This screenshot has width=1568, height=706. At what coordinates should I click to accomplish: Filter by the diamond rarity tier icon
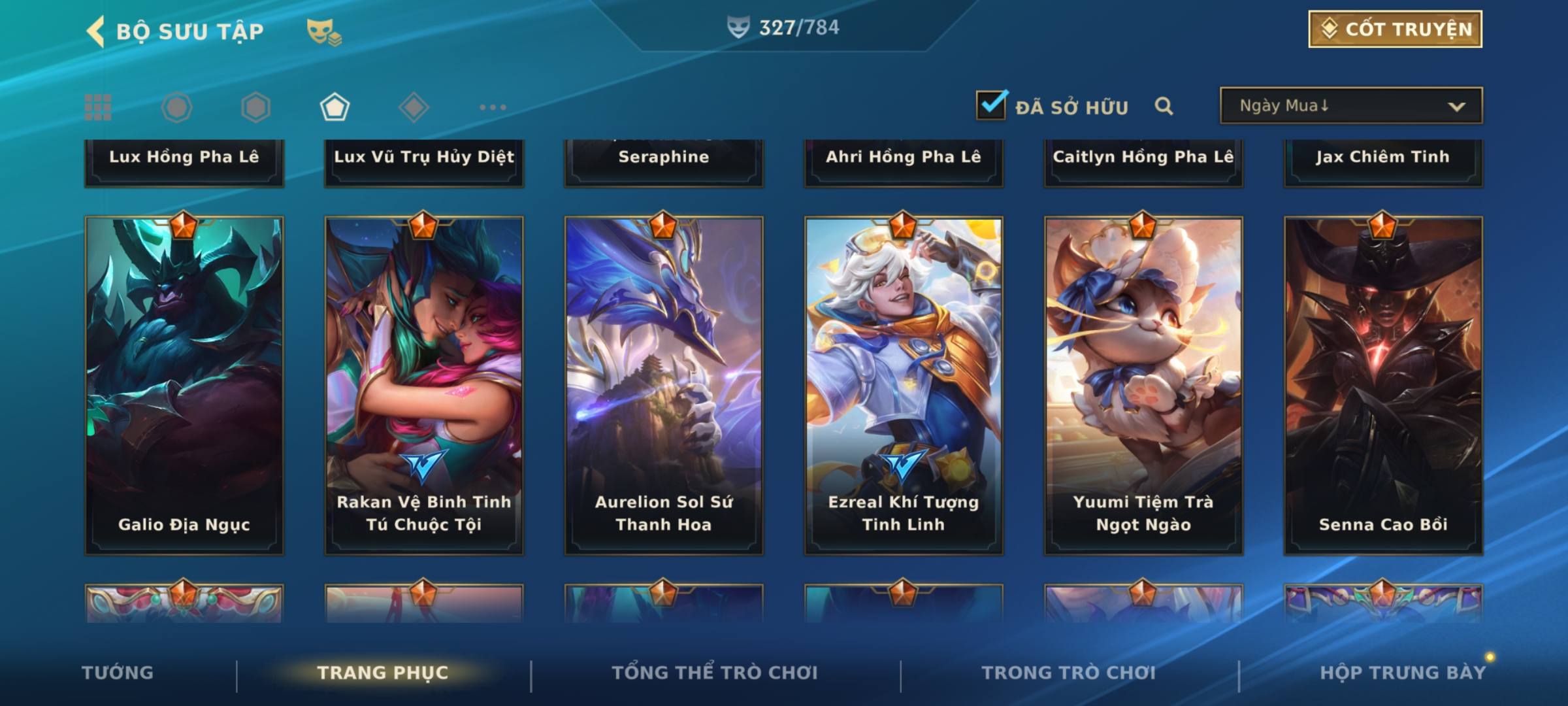[414, 107]
